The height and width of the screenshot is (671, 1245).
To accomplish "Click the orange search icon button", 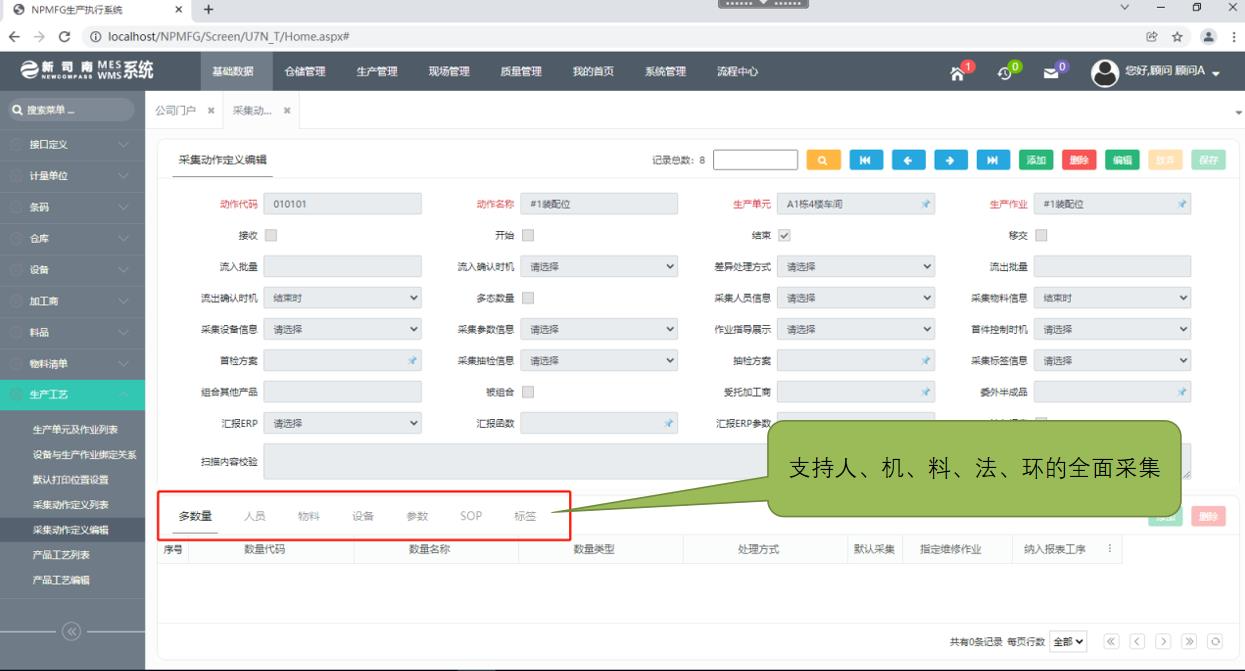I will tap(823, 160).
